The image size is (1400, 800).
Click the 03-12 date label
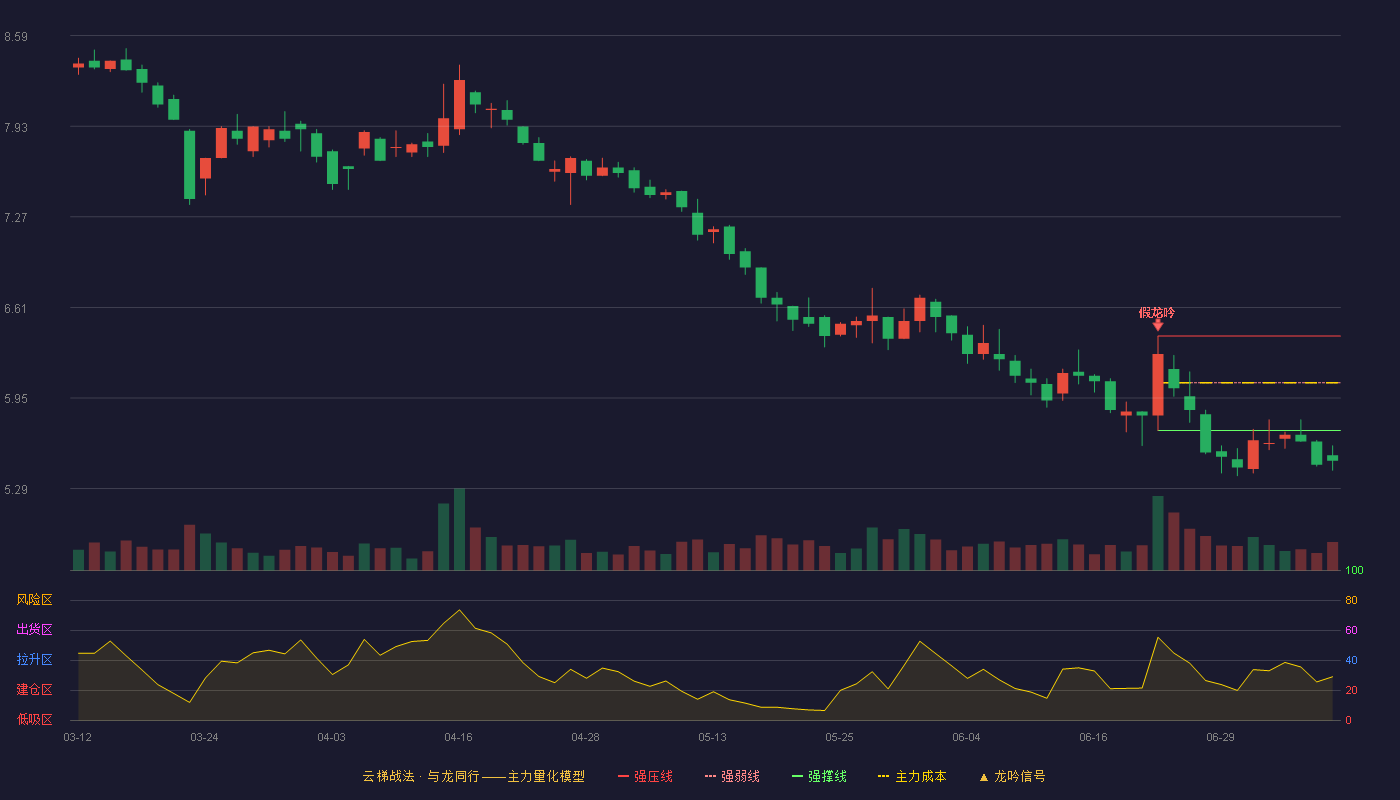pyautogui.click(x=78, y=737)
